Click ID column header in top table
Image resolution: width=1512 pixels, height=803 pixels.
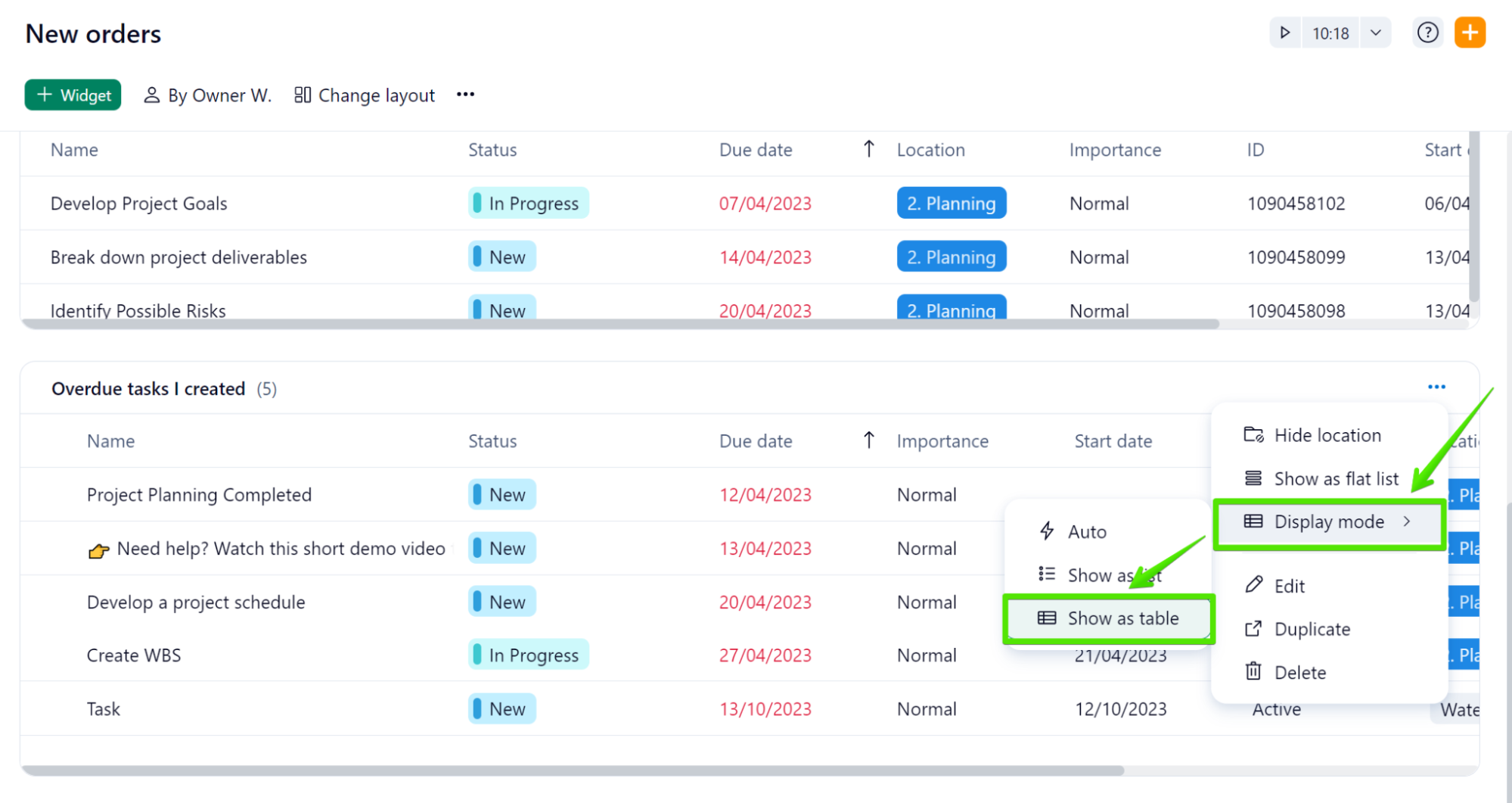tap(1256, 150)
